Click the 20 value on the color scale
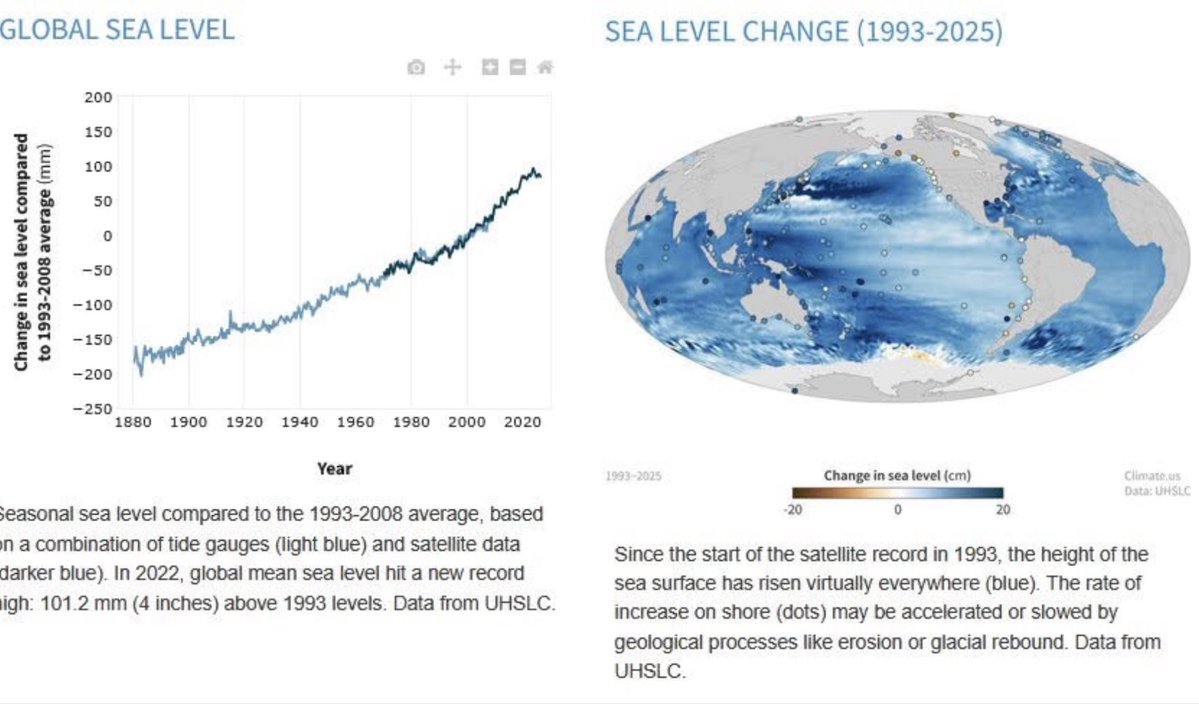 (1002, 510)
